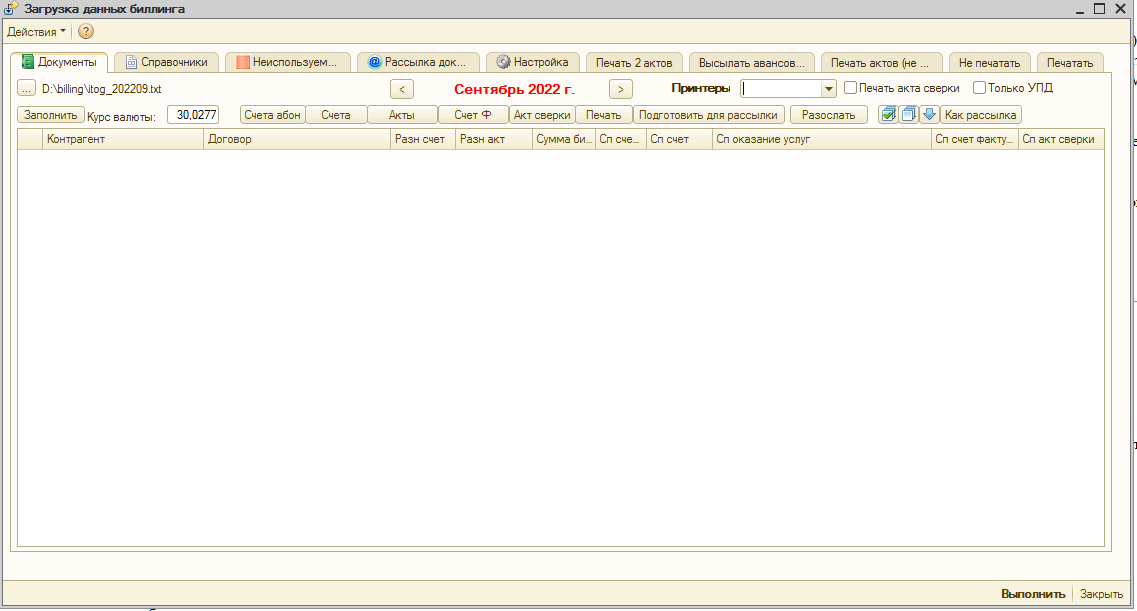
Task: Switch to the Справочники tab
Action: coord(166,62)
